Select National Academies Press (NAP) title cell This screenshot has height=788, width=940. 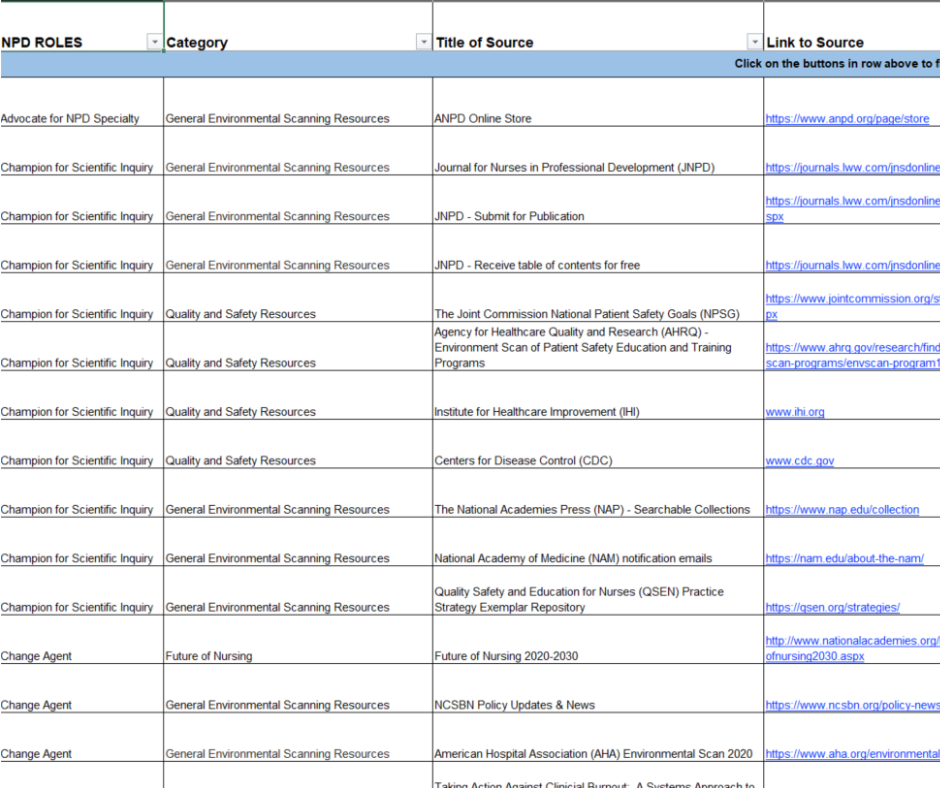coord(598,493)
